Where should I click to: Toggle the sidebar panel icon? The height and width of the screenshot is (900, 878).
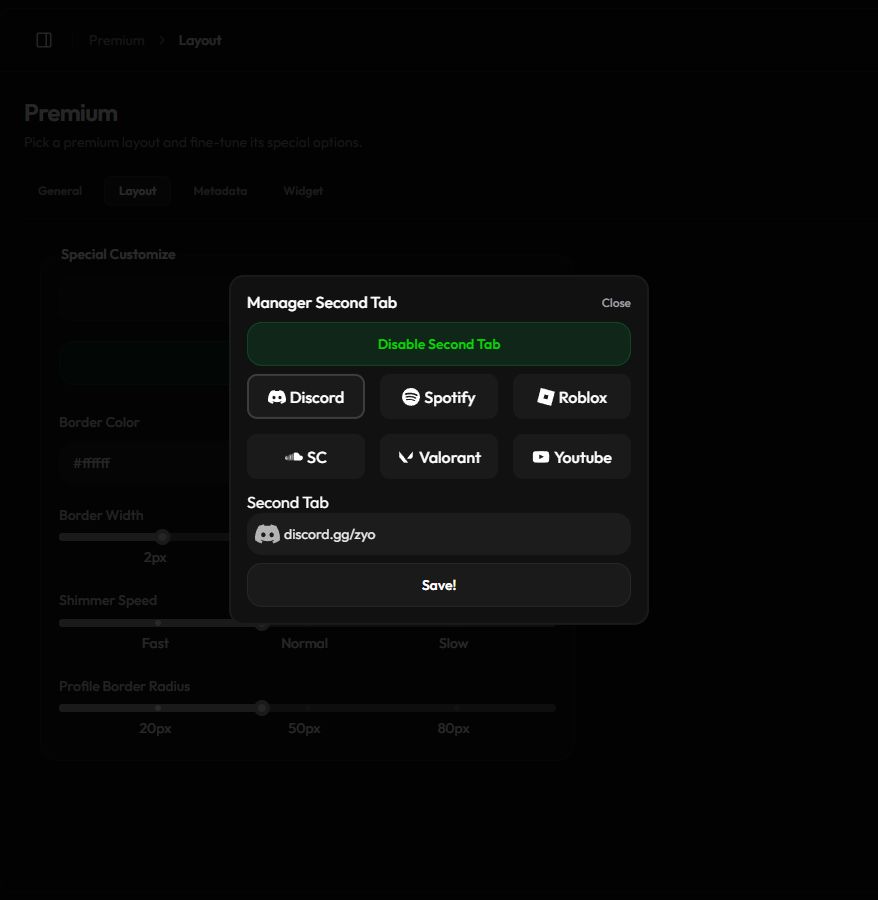(44, 40)
